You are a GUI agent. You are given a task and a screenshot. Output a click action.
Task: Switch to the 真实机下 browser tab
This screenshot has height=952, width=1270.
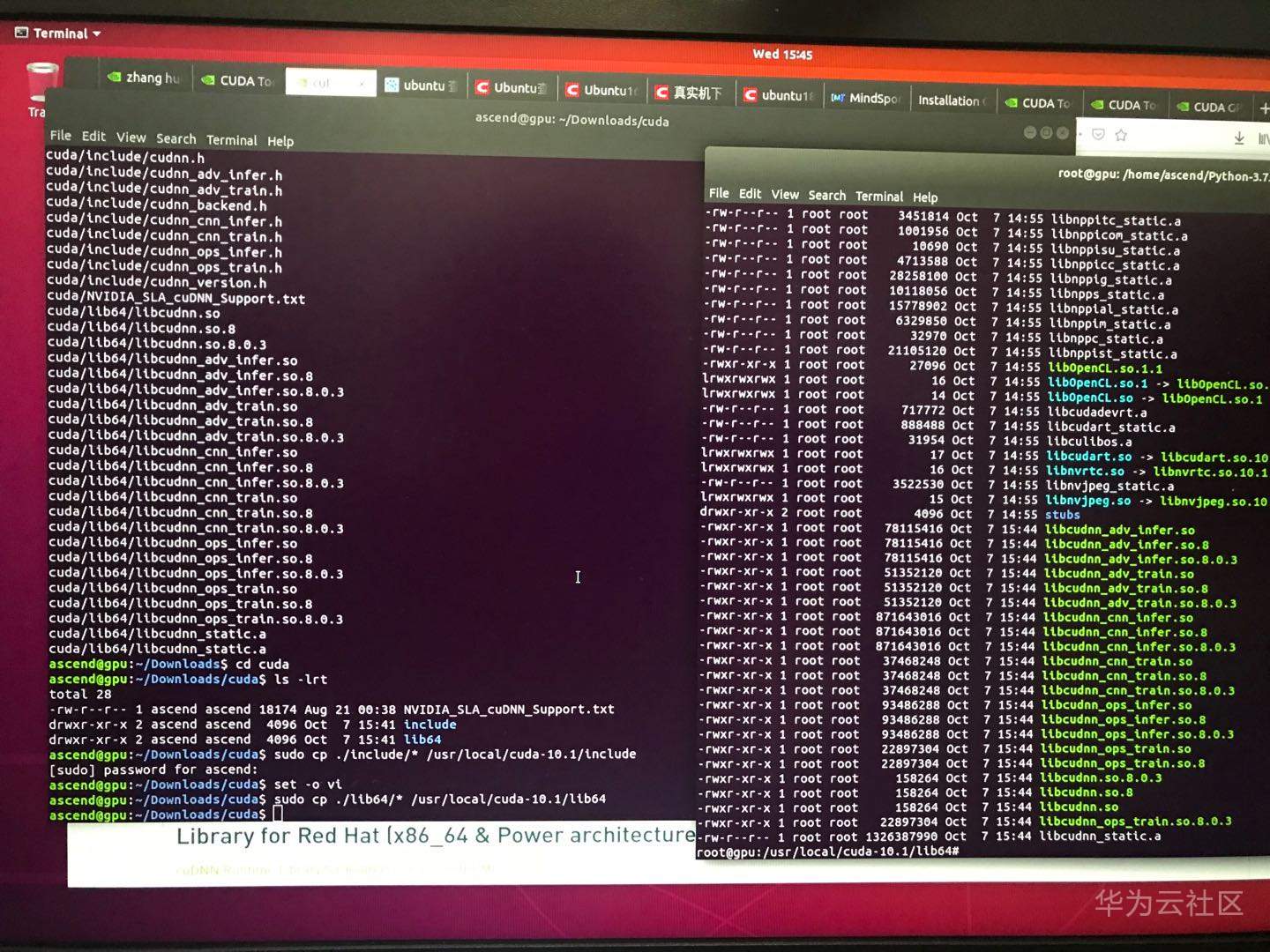690,92
